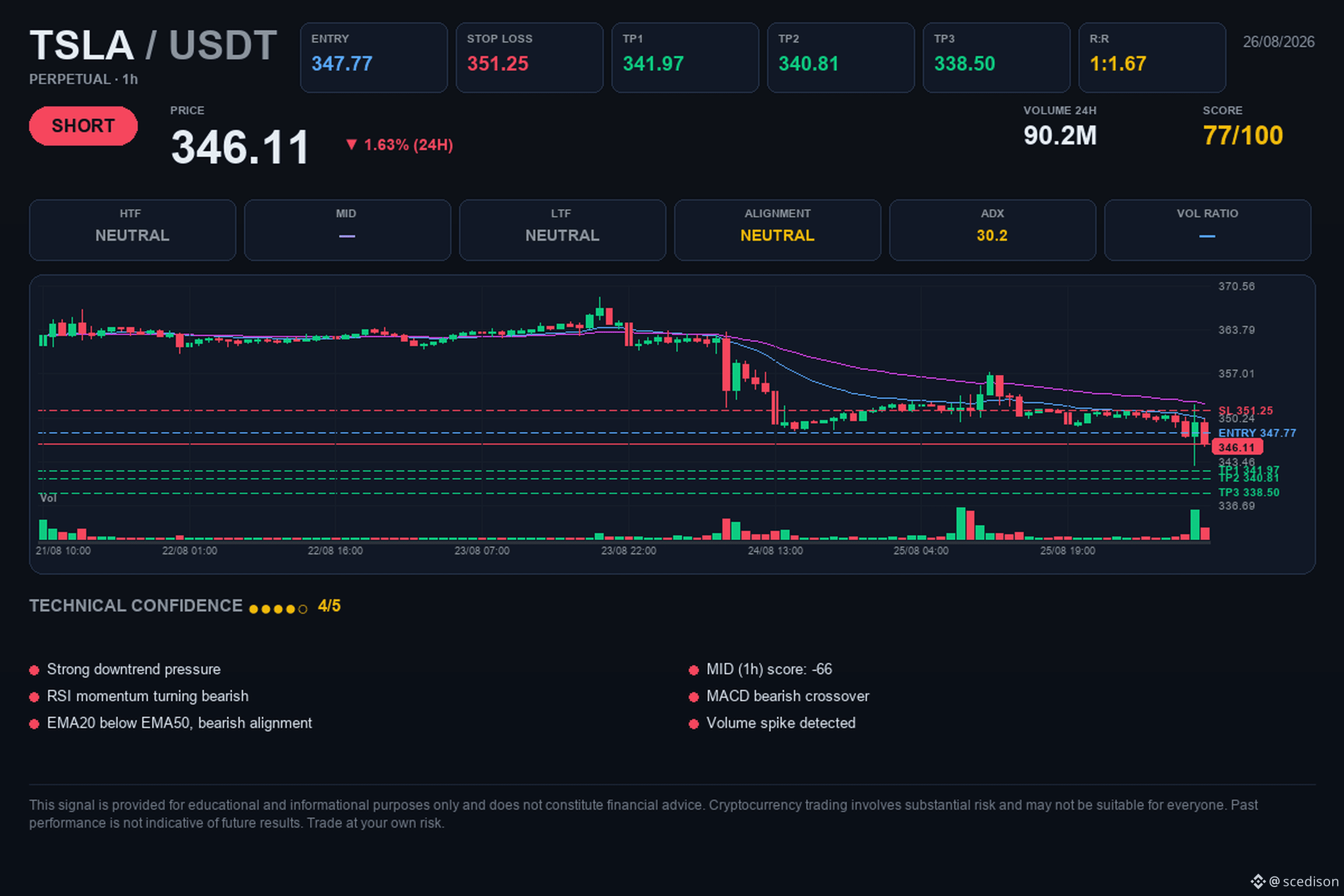Click the 21/08 10:00 time axis label

(x=63, y=551)
